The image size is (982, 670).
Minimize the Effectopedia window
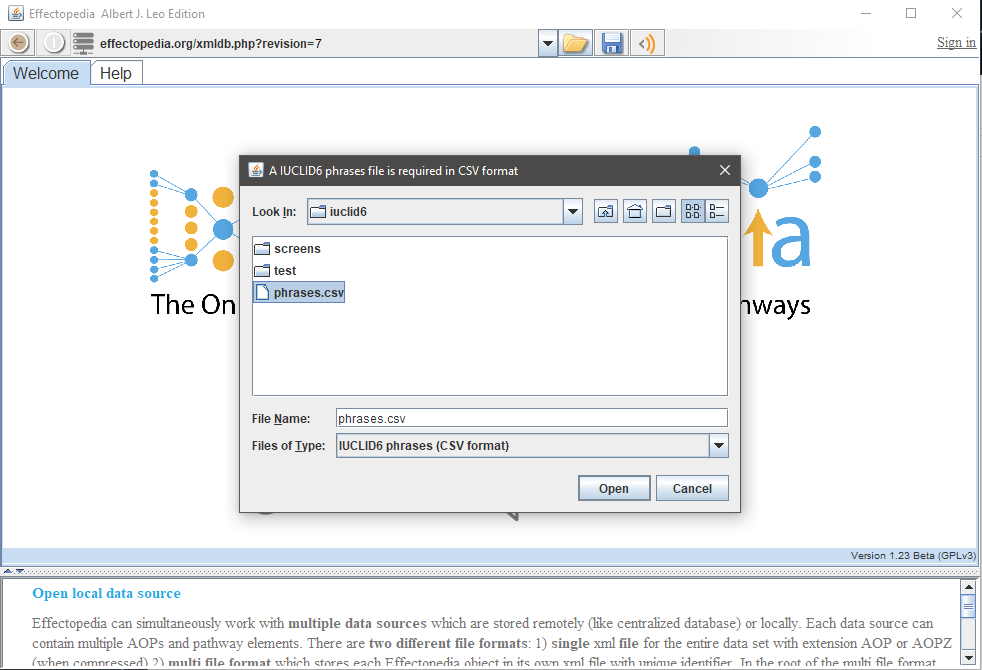866,13
